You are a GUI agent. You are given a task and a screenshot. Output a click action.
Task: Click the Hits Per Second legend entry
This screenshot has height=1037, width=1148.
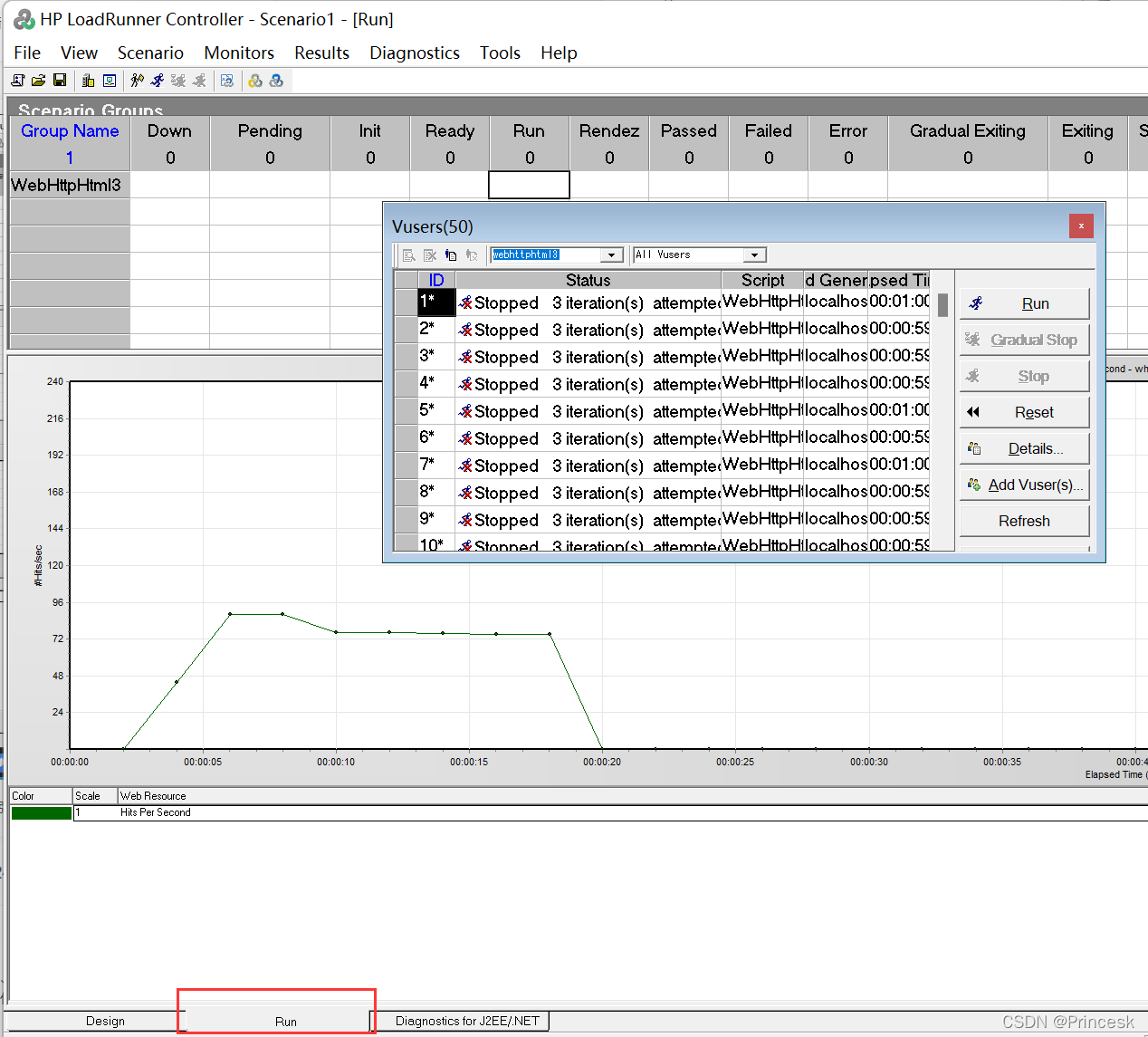[155, 812]
